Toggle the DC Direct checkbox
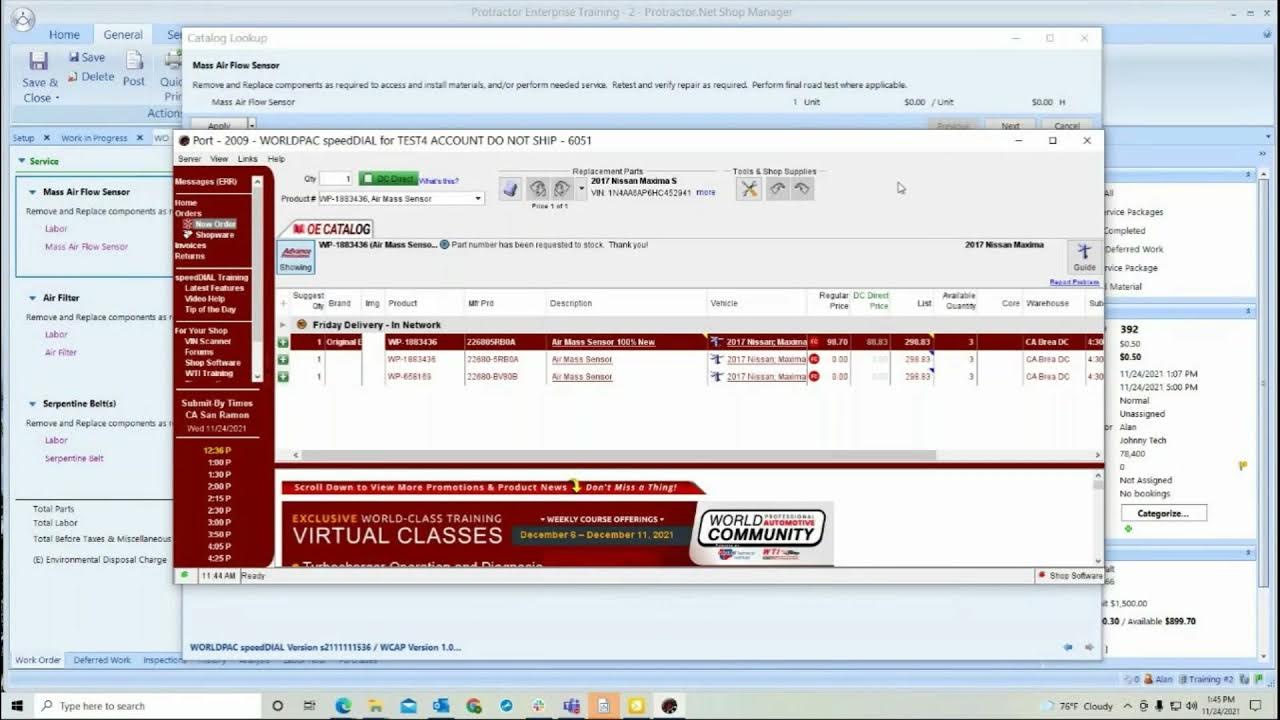 click(x=368, y=179)
